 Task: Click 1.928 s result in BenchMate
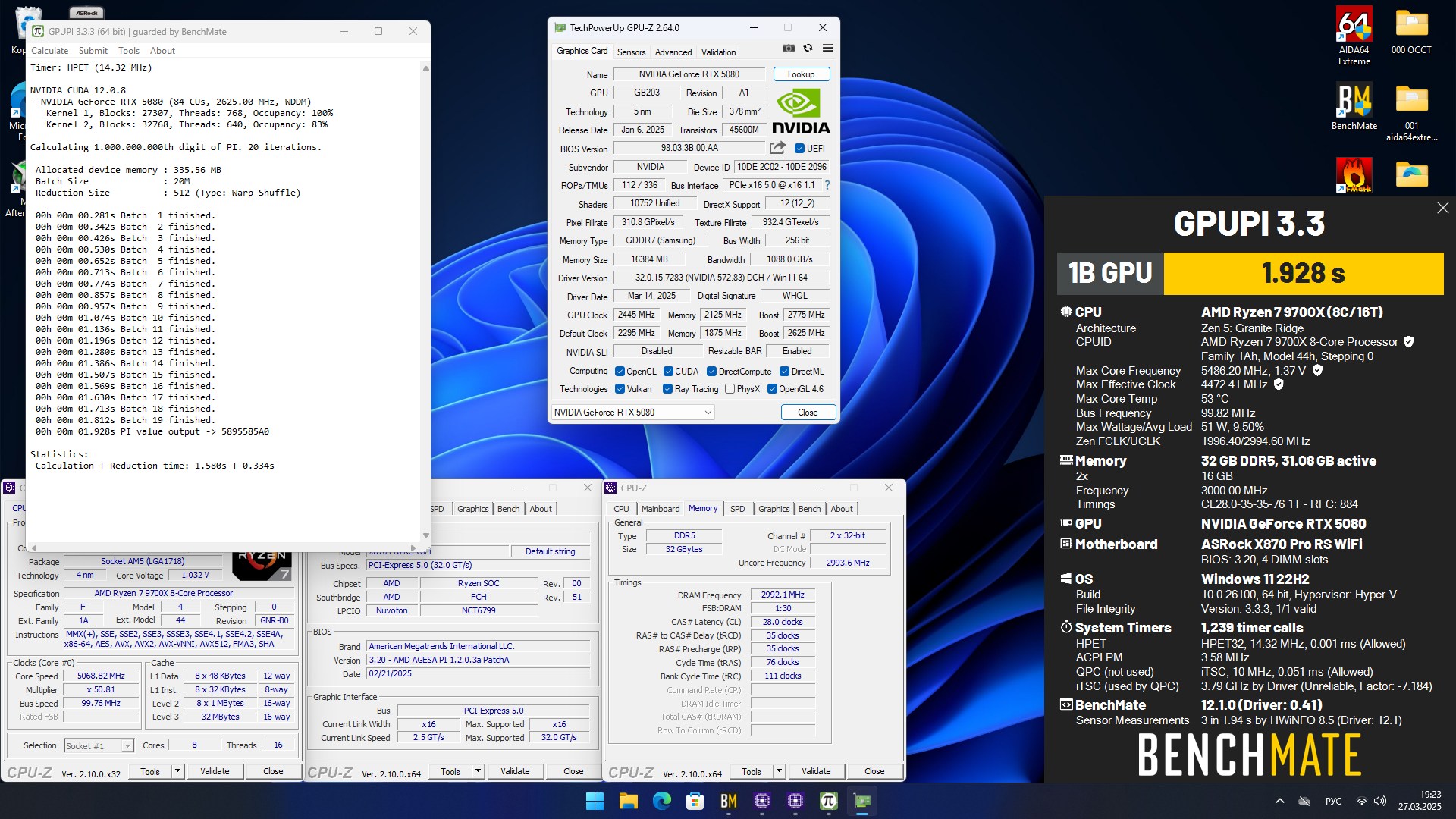point(1303,273)
